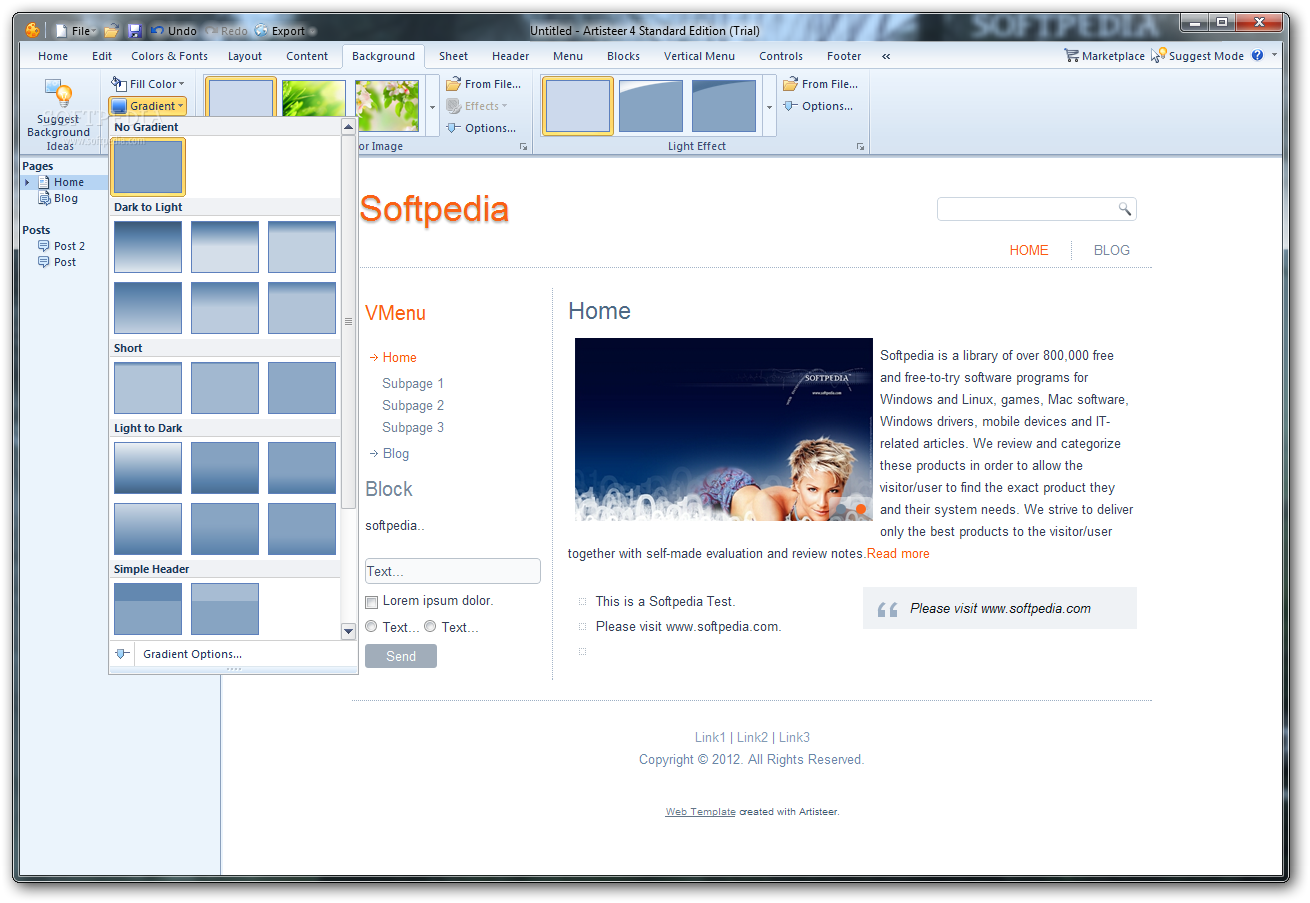This screenshot has height=903, width=1310.
Task: Click the Gradient Options arrow icon
Action: (122, 654)
